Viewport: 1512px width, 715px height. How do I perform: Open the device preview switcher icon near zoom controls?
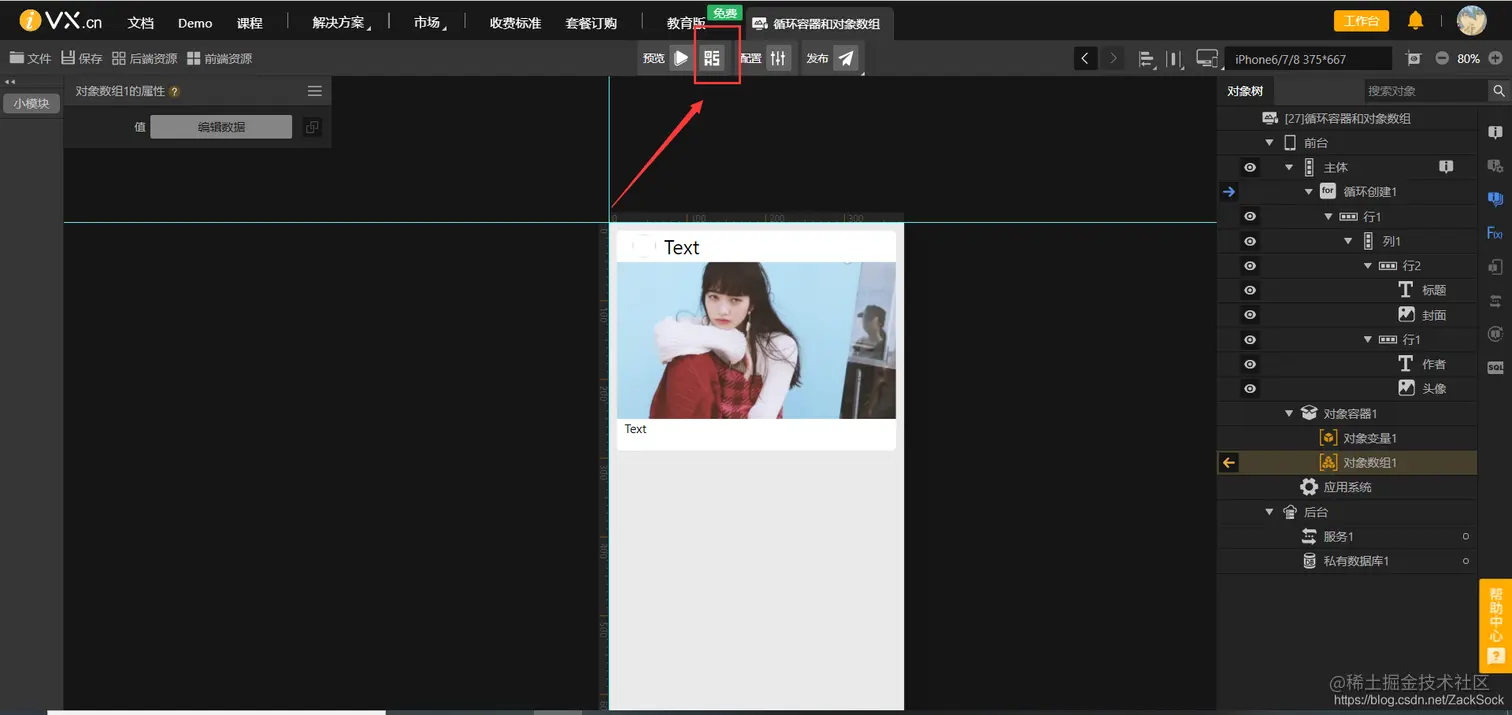click(x=1206, y=58)
